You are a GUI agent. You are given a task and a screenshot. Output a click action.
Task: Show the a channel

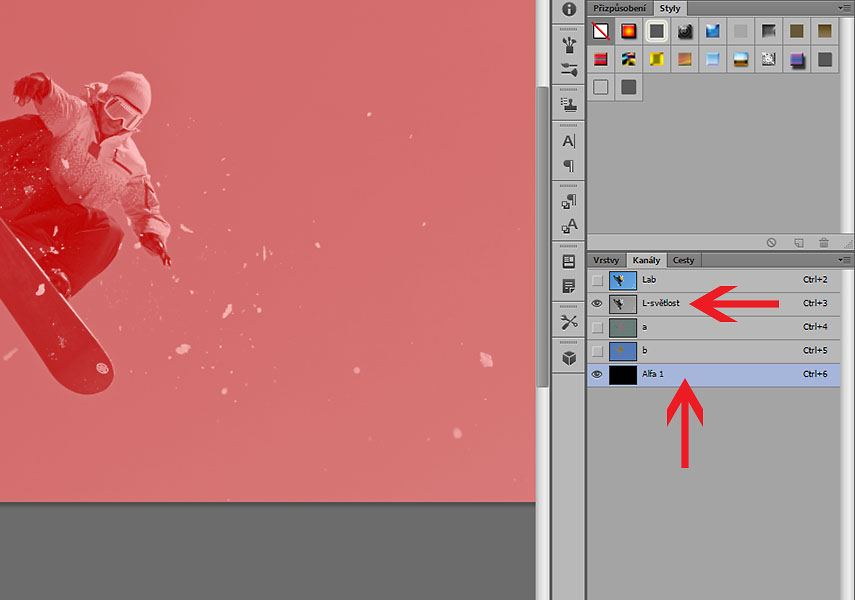(598, 327)
